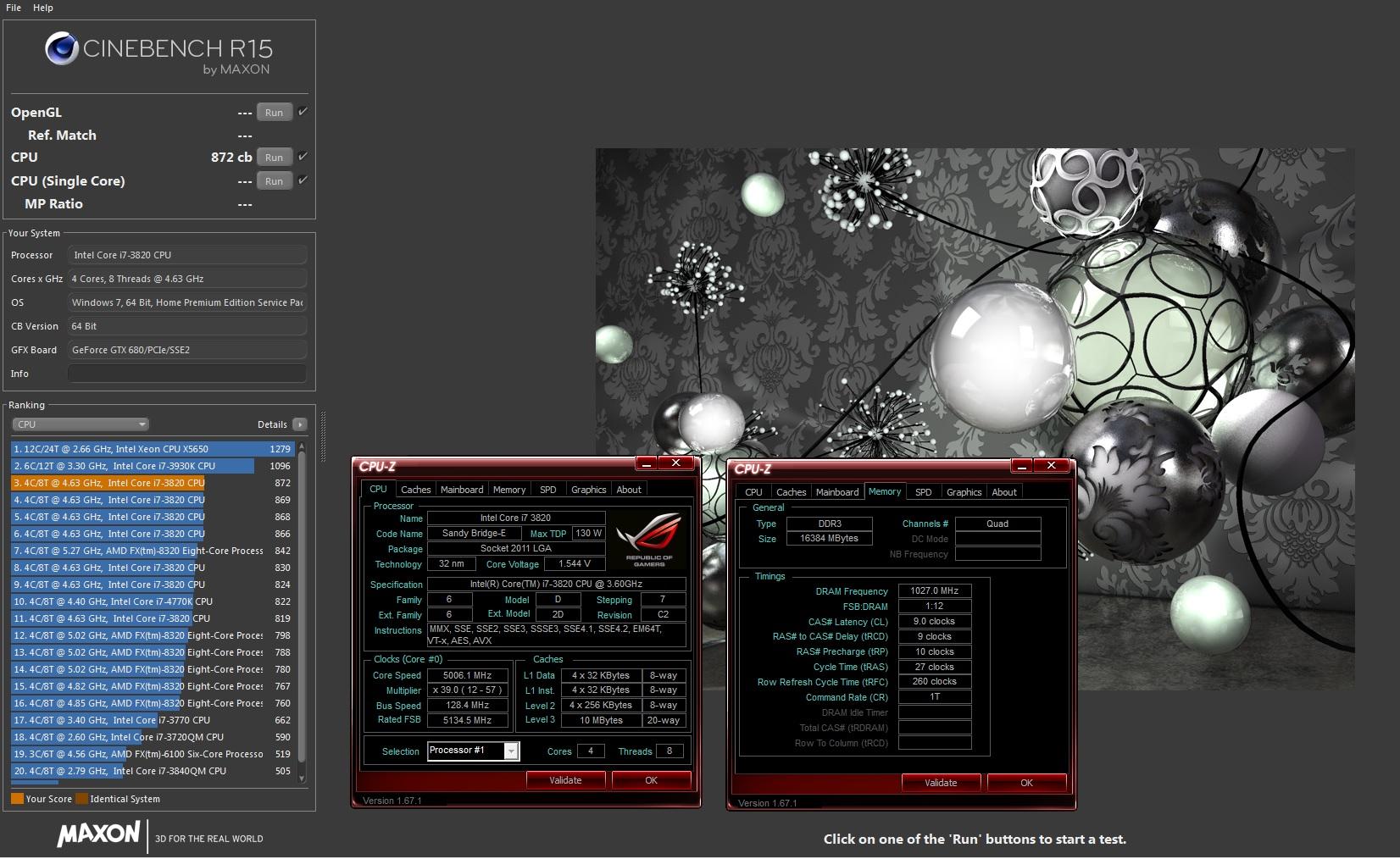Run the OpenGL benchmark

(x=274, y=113)
